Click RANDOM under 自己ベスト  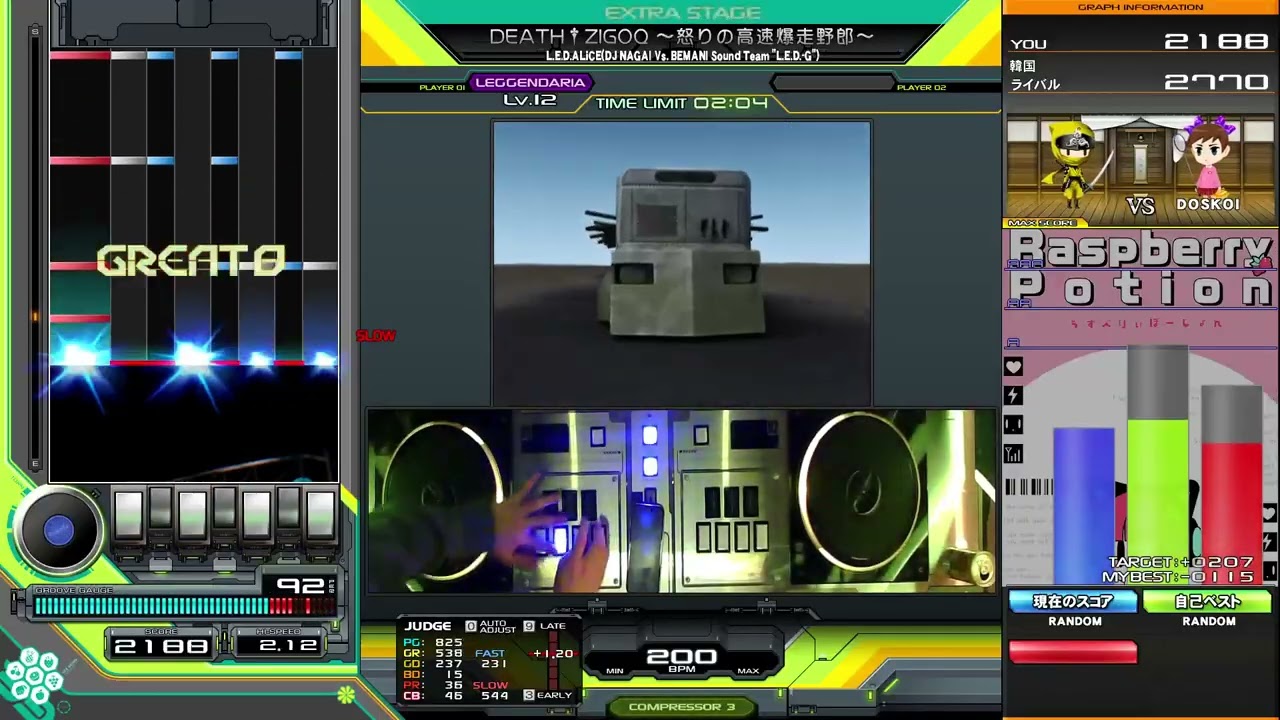(x=1209, y=621)
